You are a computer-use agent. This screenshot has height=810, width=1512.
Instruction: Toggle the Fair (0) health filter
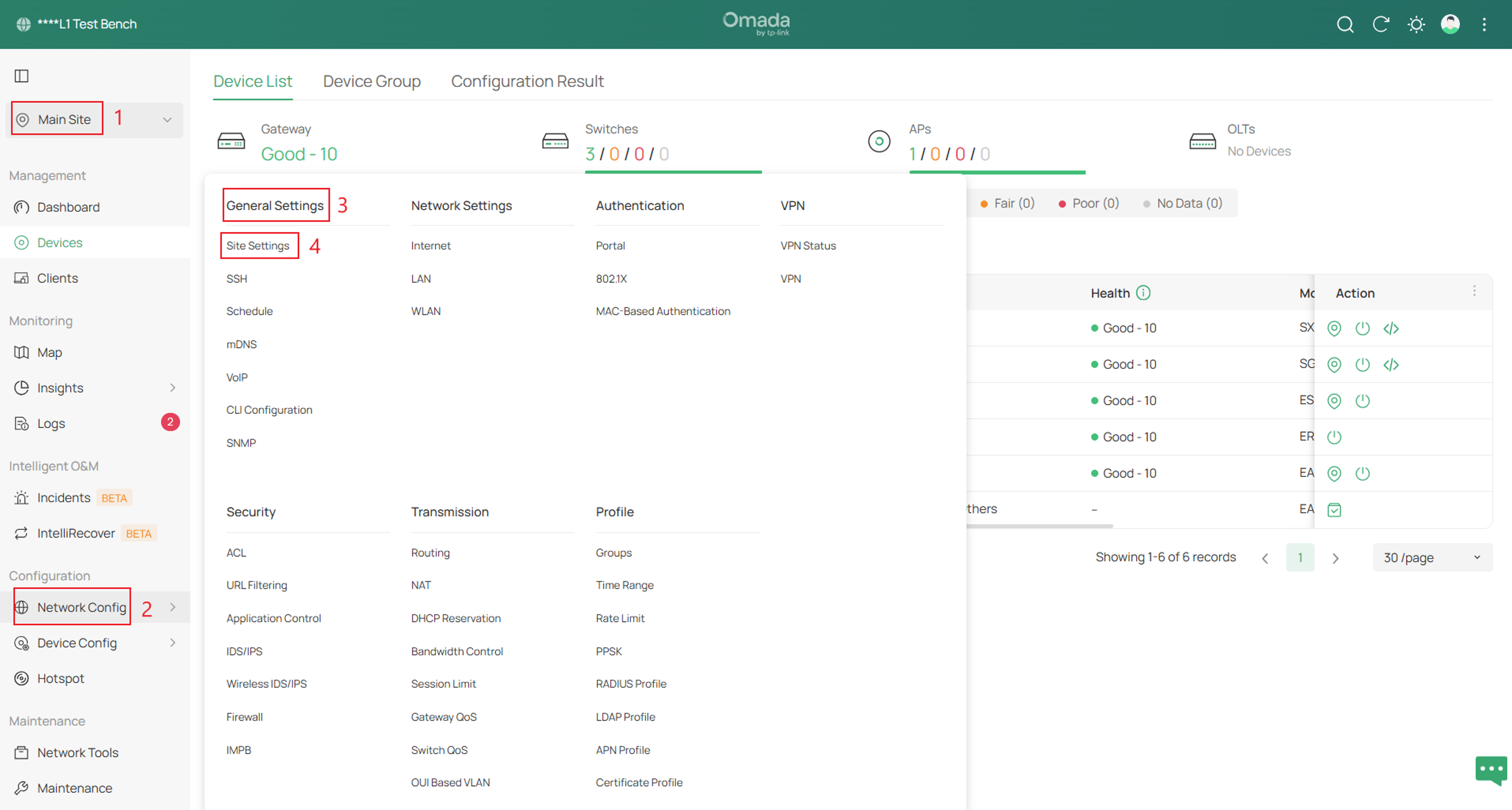1007,203
